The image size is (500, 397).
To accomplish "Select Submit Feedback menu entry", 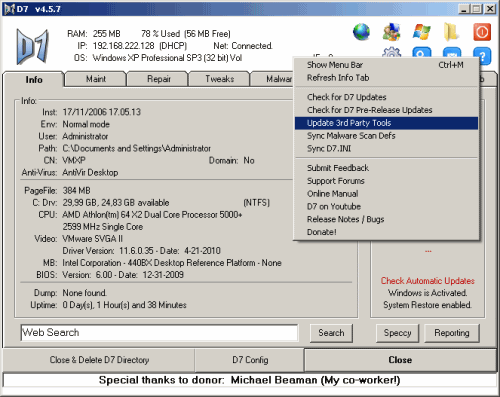I will [x=386, y=168].
